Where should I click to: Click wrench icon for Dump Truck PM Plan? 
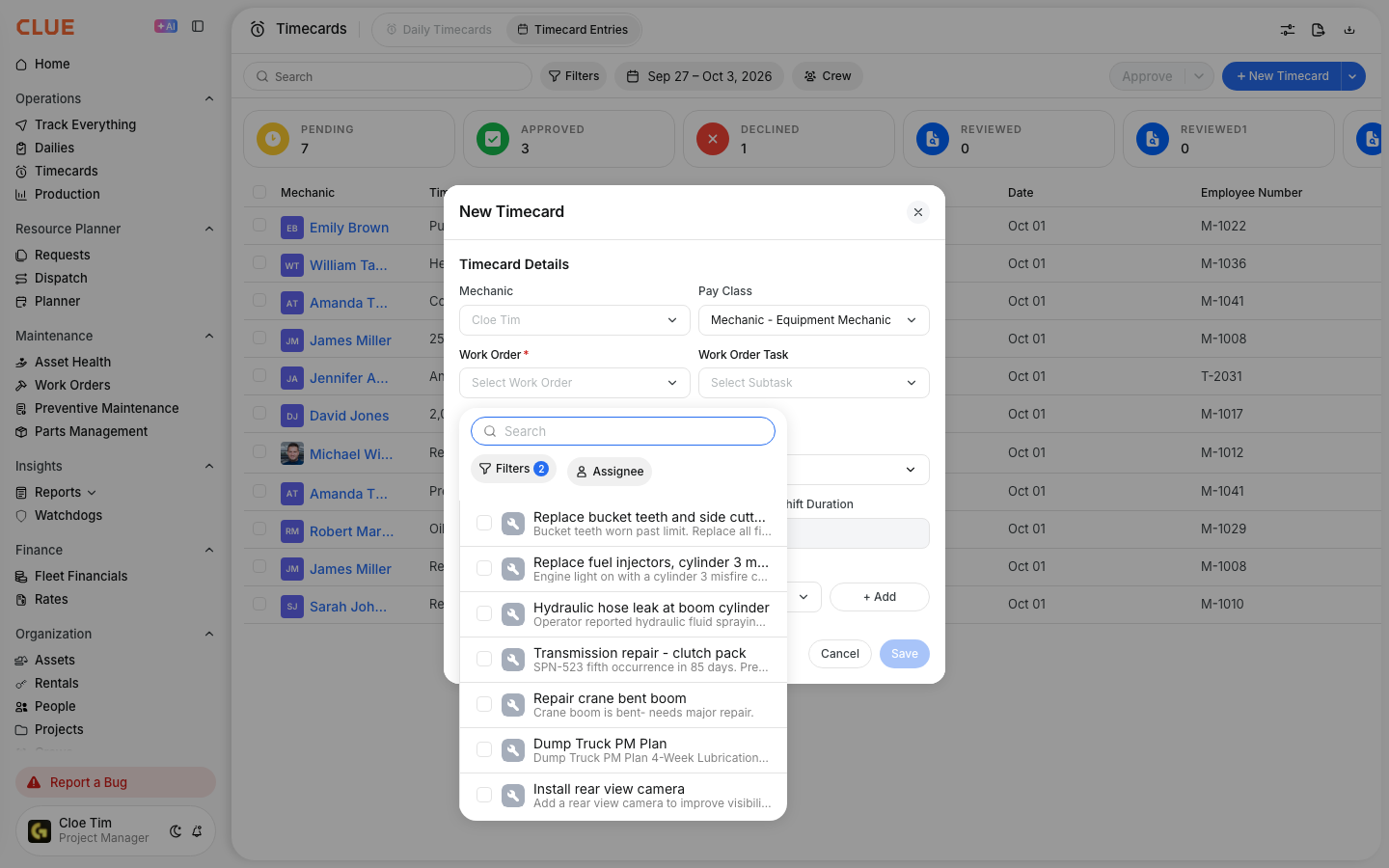coord(513,750)
